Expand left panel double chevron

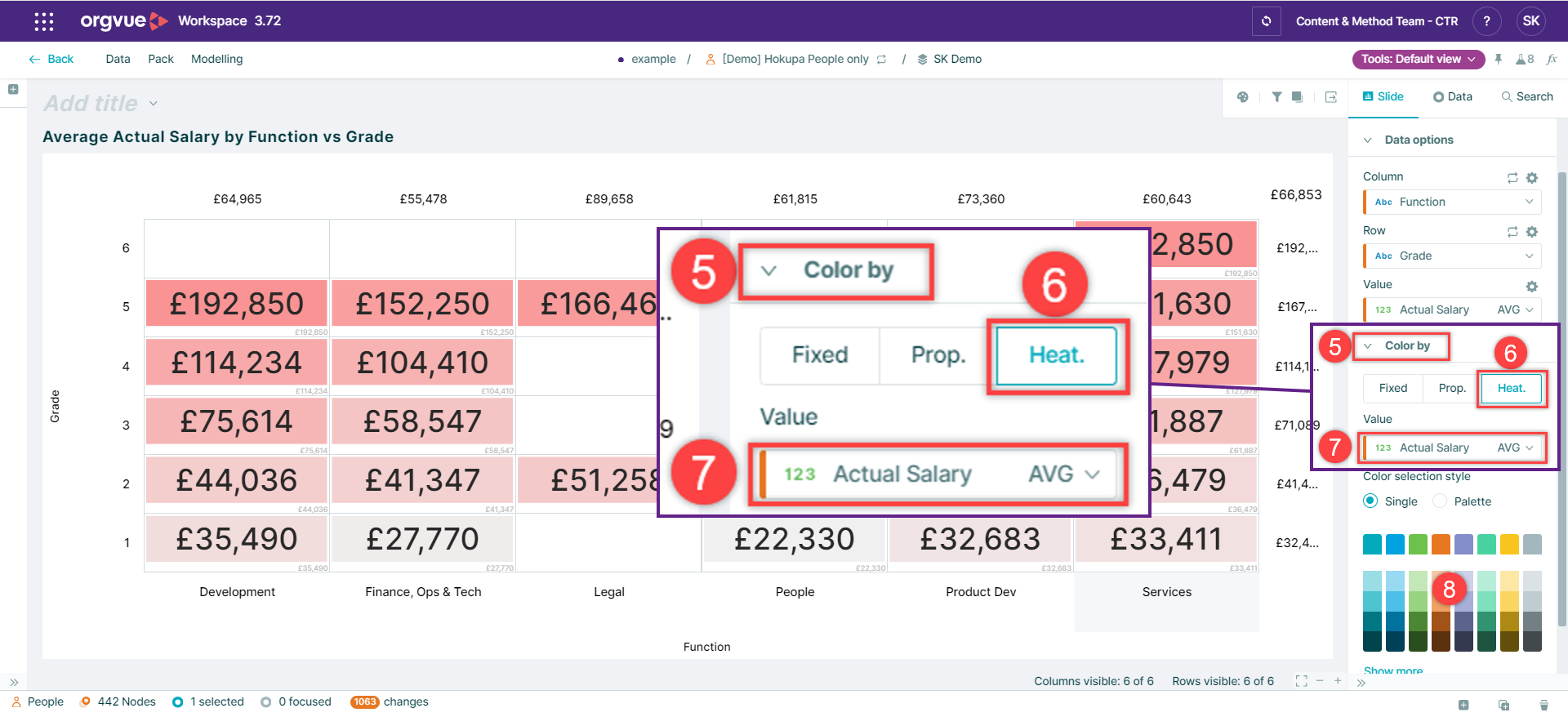click(14, 682)
